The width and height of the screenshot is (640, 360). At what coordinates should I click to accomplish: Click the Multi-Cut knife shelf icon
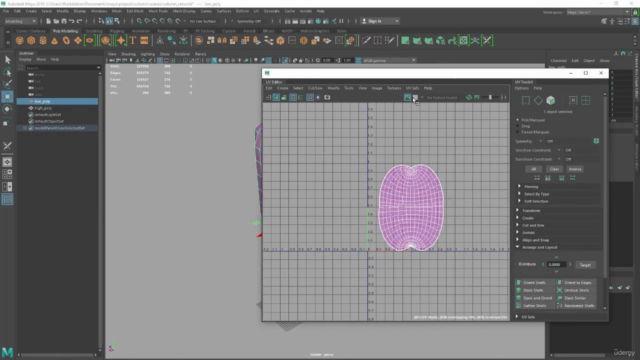pyautogui.click(x=366, y=40)
